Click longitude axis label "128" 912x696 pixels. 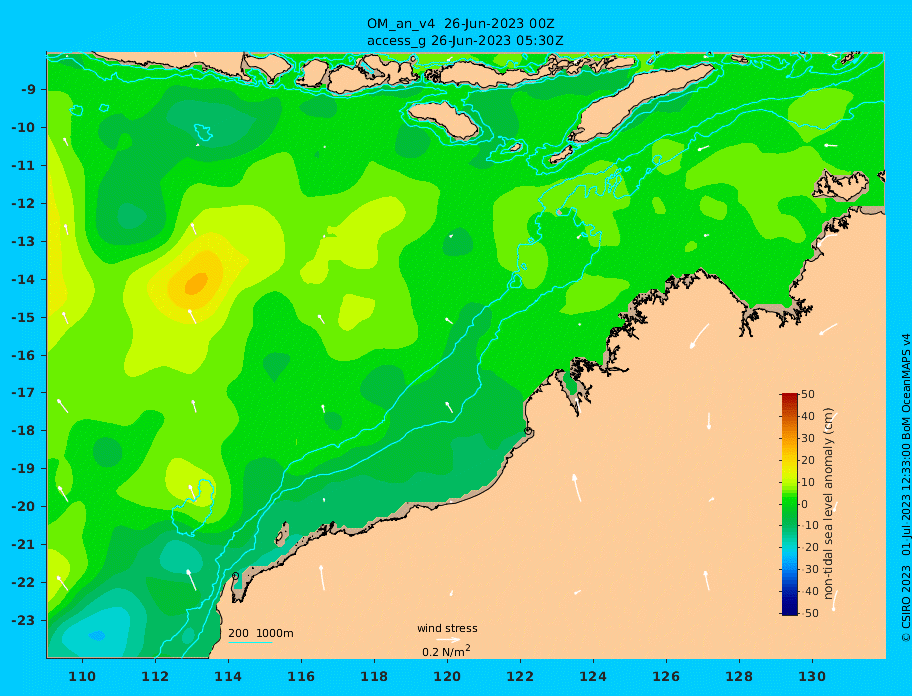(739, 677)
